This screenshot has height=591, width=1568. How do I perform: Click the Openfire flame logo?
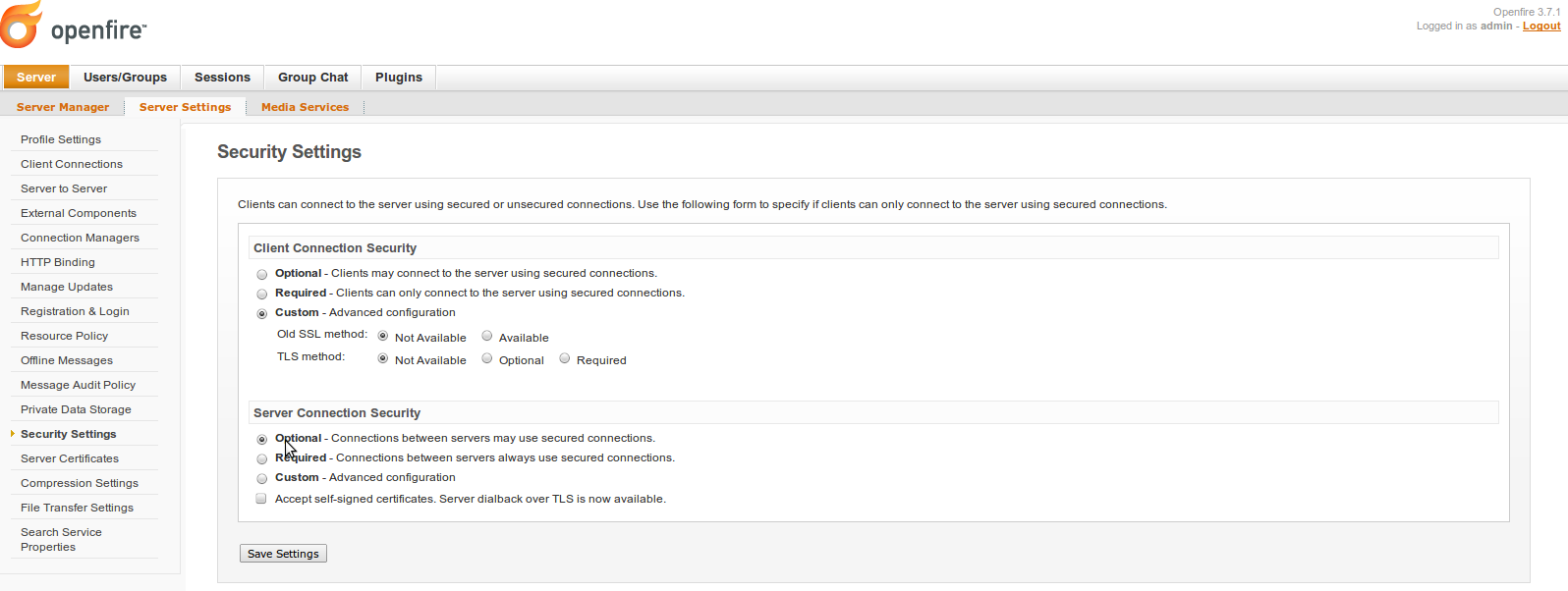tap(22, 26)
